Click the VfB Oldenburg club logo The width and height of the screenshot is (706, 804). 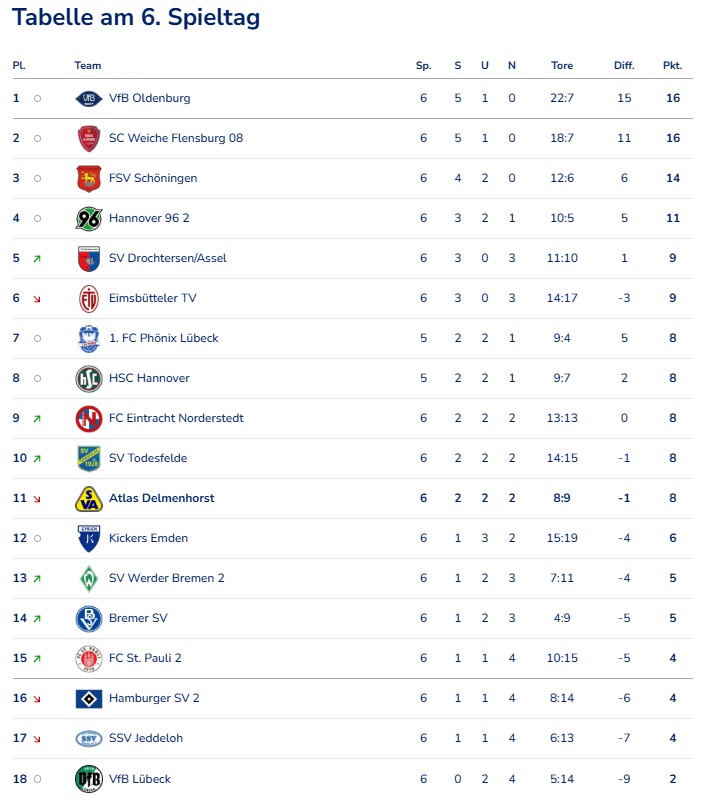89,98
